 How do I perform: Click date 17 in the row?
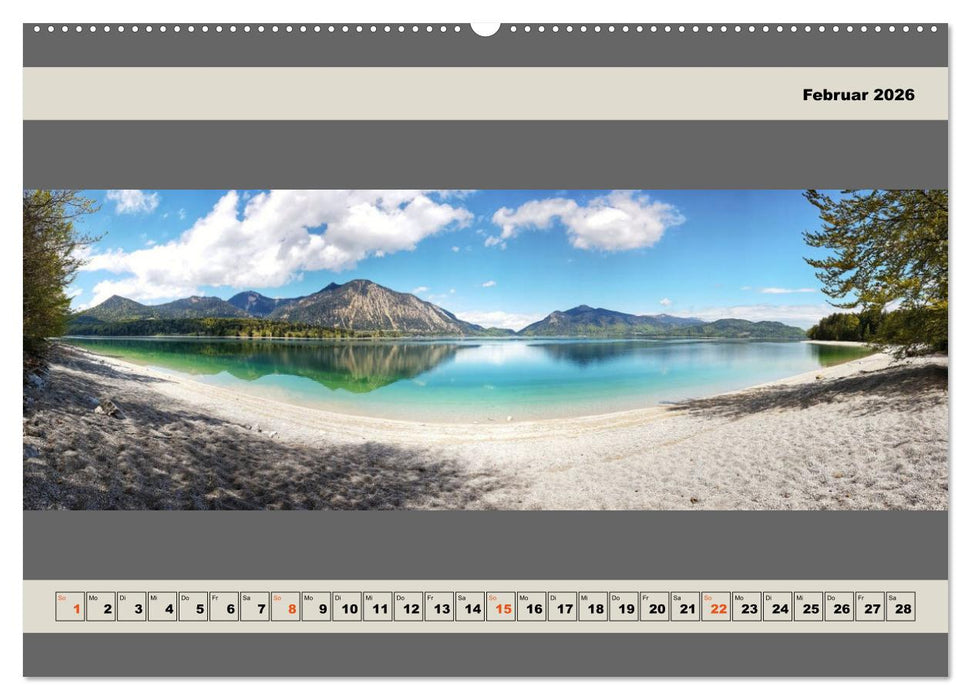(561, 606)
